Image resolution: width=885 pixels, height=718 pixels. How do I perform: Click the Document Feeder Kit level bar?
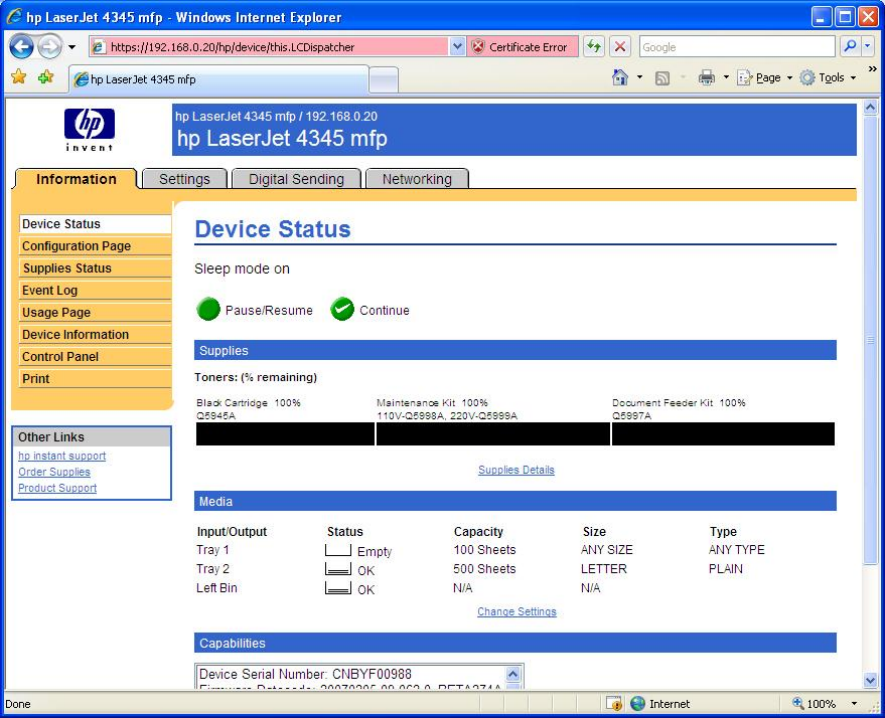point(723,434)
